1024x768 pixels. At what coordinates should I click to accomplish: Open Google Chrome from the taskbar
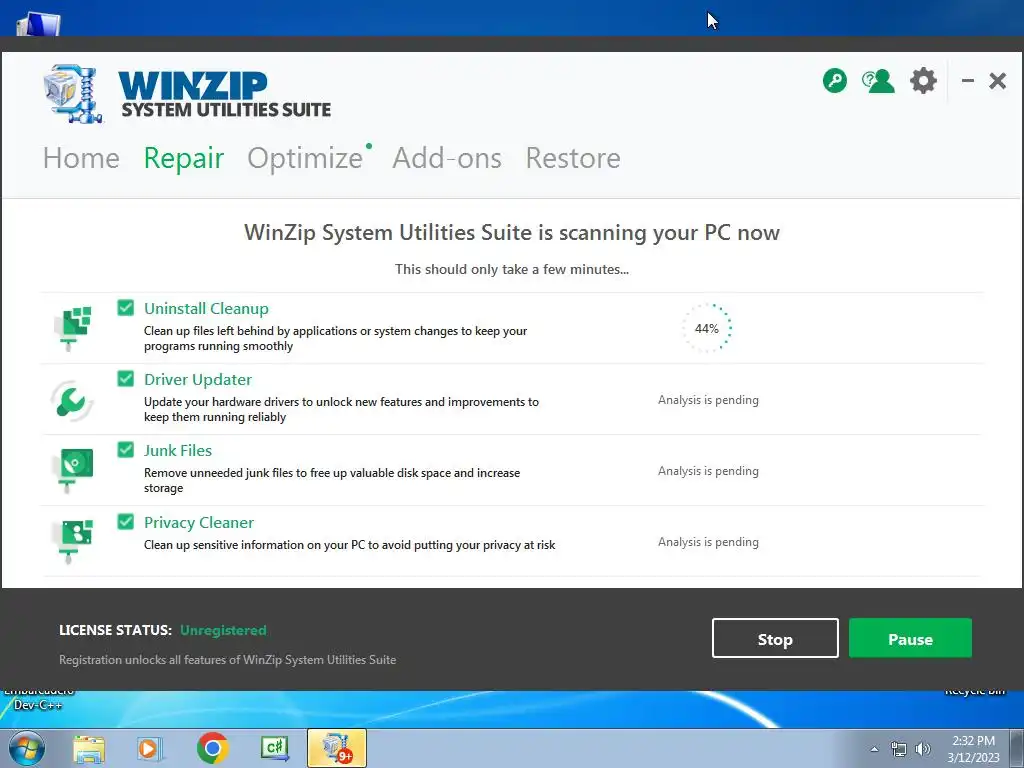[x=212, y=748]
